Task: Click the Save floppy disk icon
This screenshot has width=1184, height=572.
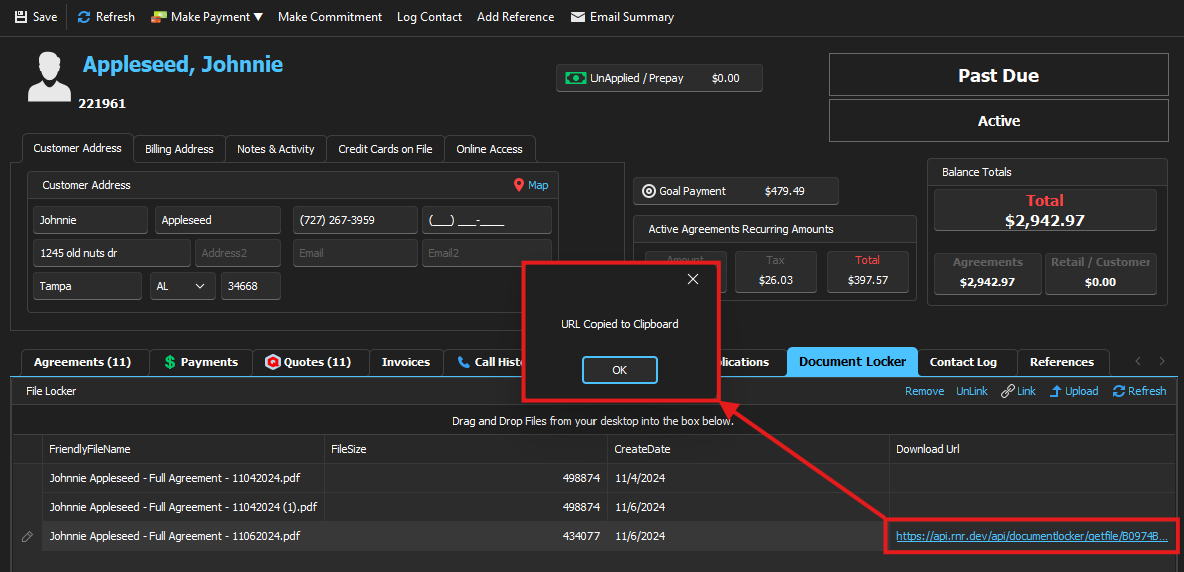Action: tap(21, 17)
